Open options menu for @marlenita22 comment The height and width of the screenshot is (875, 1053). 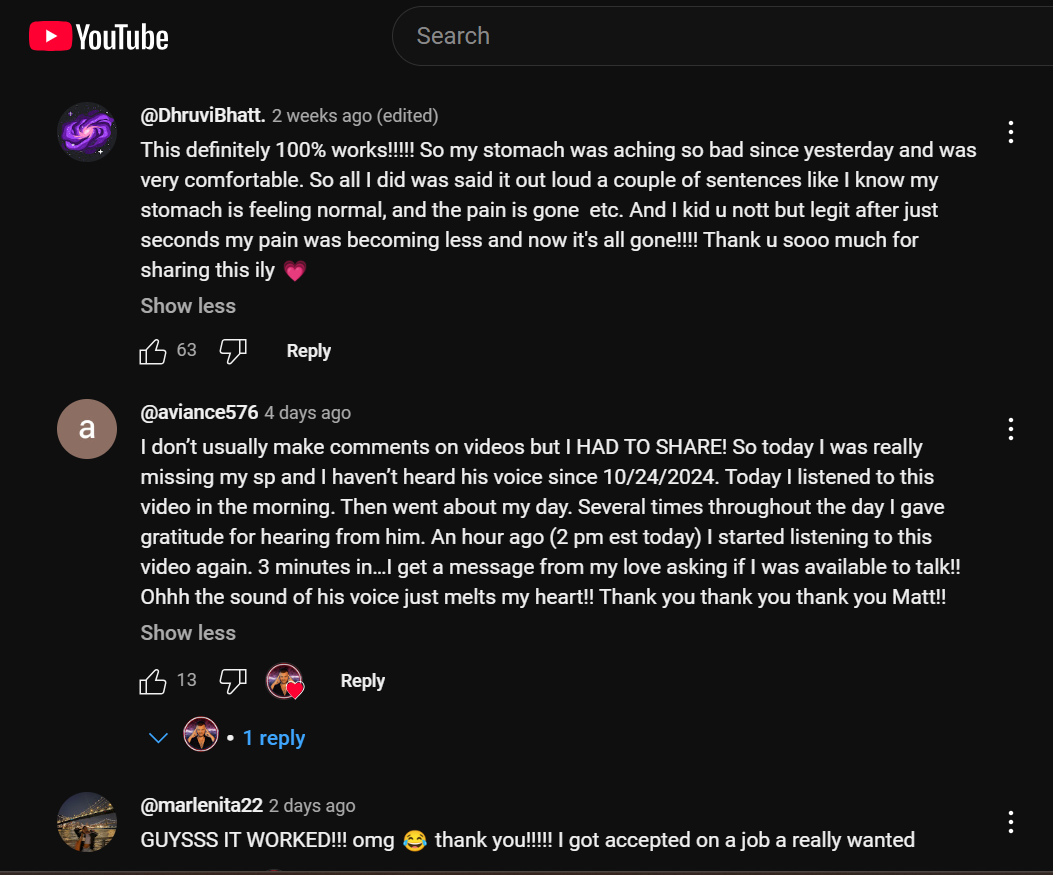click(x=1011, y=822)
